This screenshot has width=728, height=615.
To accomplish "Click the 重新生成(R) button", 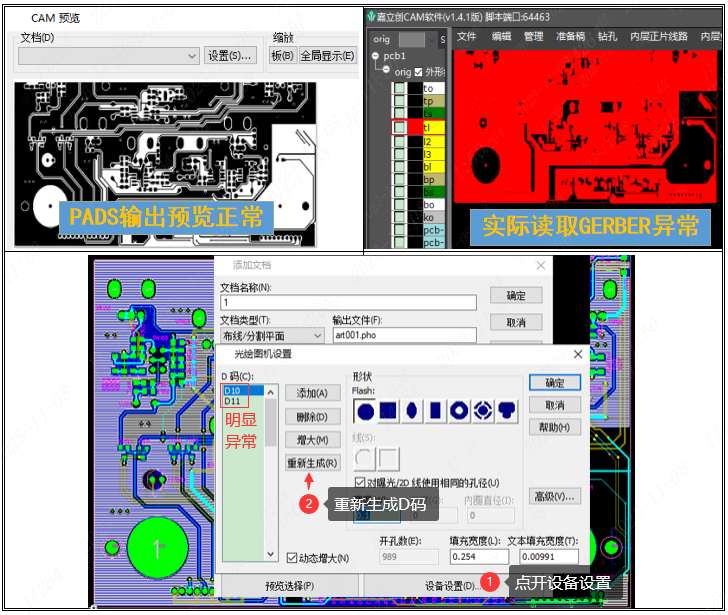I will [313, 463].
